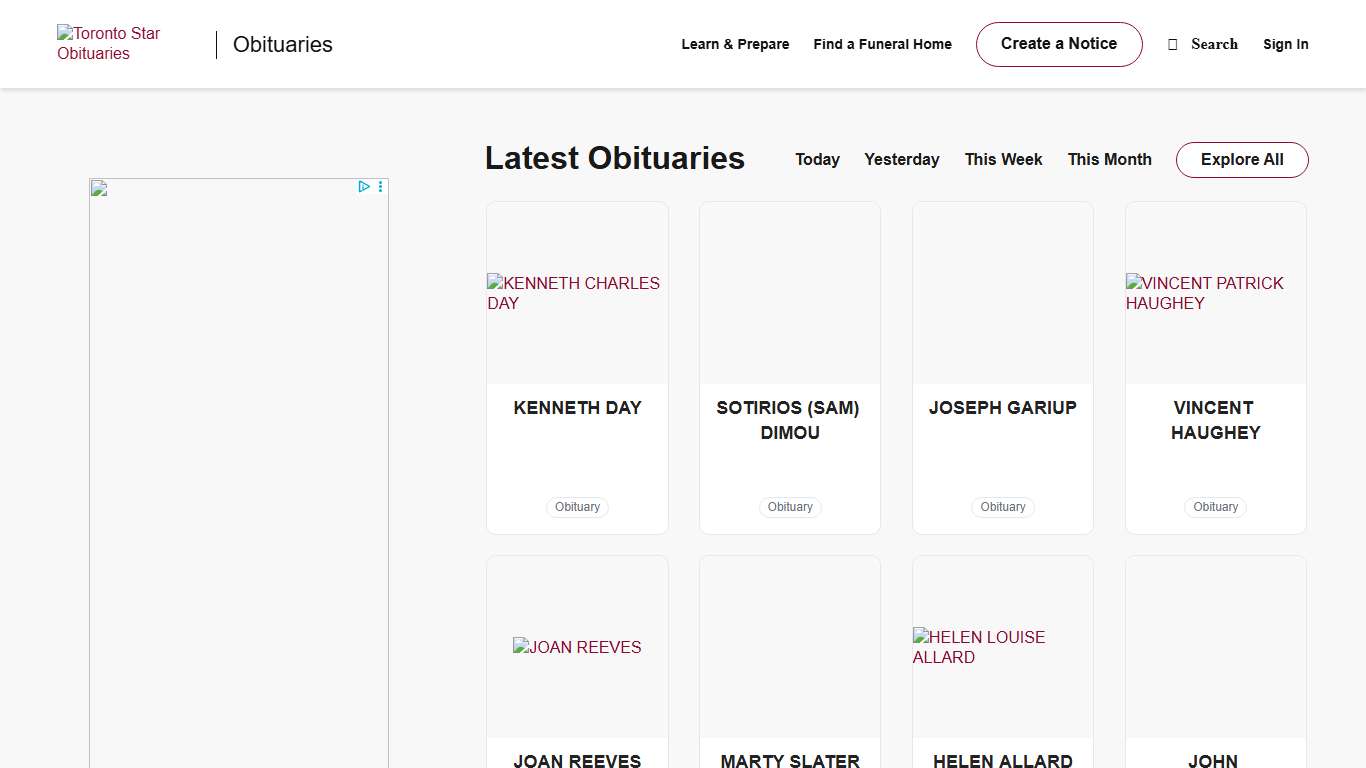Open the AdChoices info icon
This screenshot has width=1366, height=768.
click(364, 186)
